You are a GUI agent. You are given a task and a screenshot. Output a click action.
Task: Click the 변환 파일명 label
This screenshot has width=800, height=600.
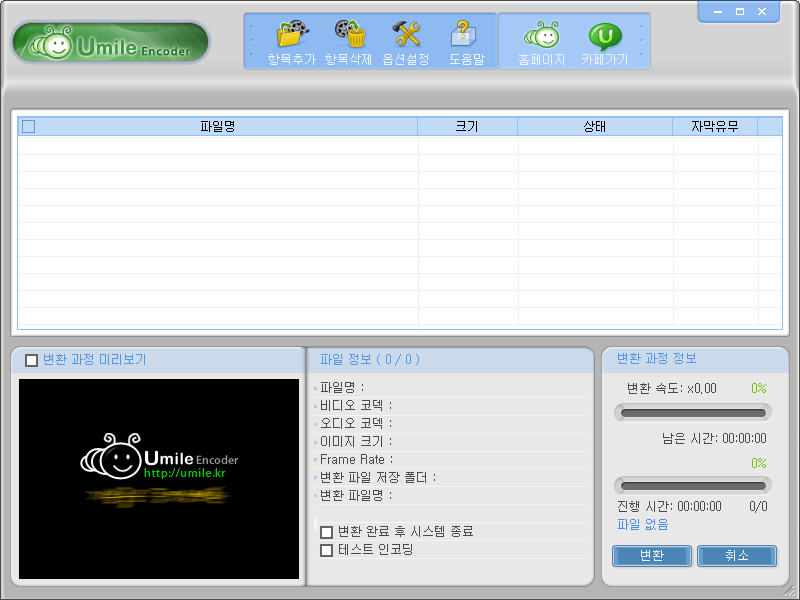pos(356,495)
